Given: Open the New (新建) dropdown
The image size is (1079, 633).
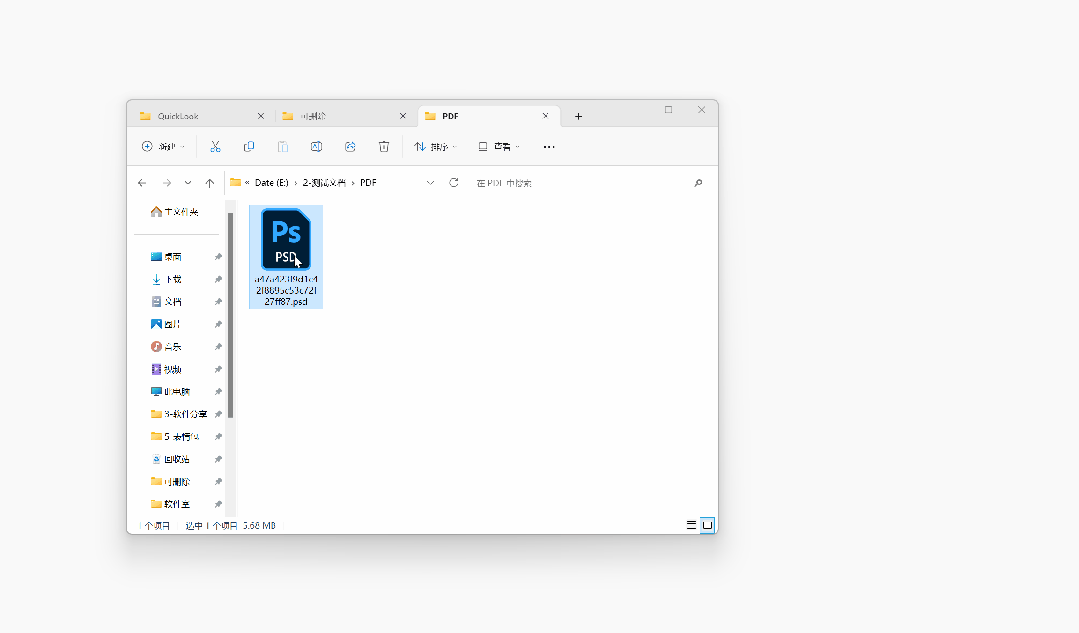Looking at the screenshot, I should [x=163, y=147].
